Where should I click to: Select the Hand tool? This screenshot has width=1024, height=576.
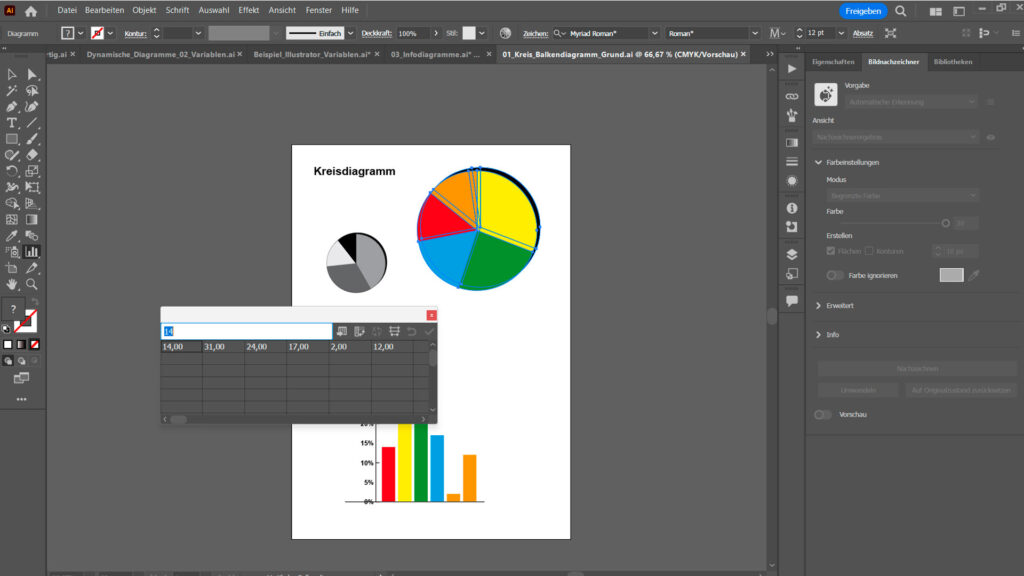pyautogui.click(x=12, y=284)
